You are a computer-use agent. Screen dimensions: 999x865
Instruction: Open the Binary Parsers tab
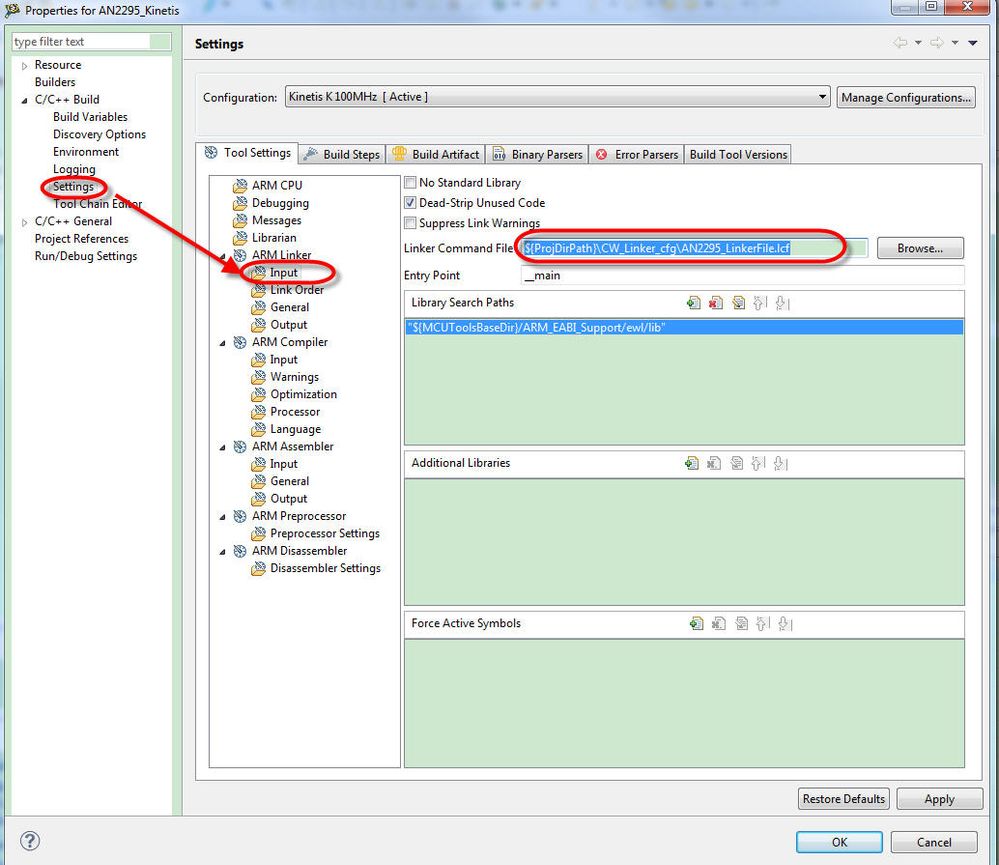pyautogui.click(x=538, y=154)
